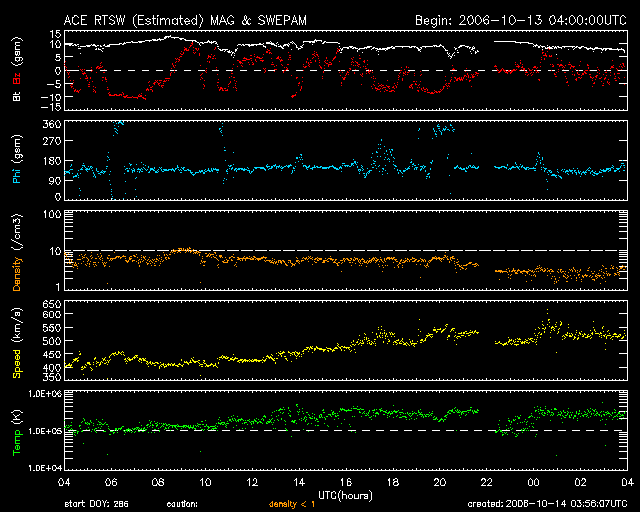Click the "-15" tick on the Bt Bz axis
This screenshot has height=512, width=640.
51,107
